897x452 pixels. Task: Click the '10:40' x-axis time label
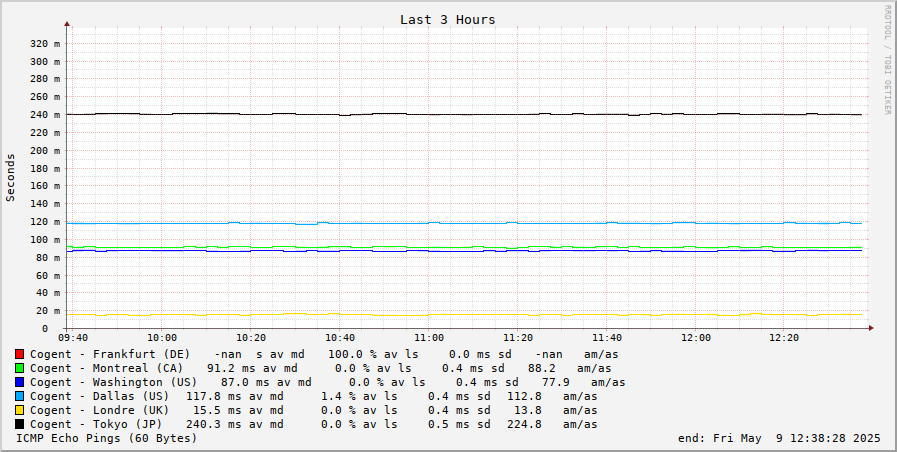(340, 338)
